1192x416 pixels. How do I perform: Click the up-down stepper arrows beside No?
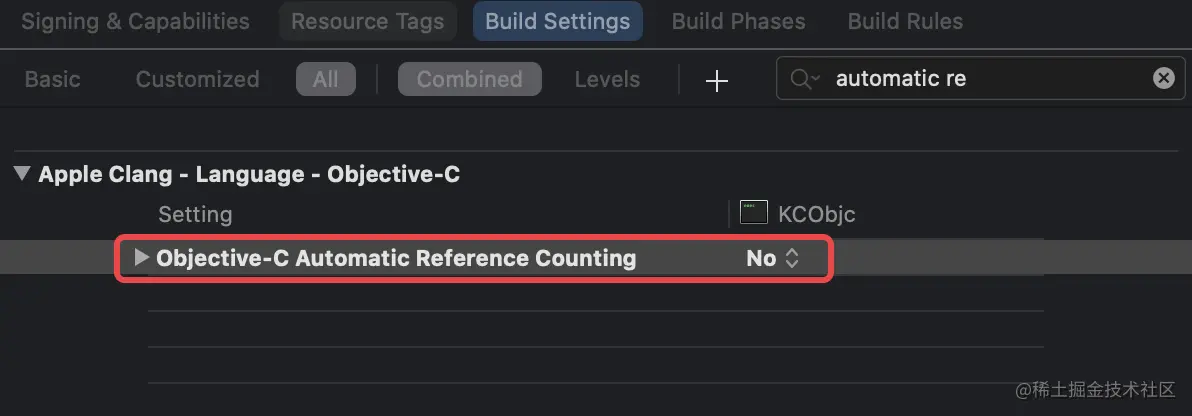[791, 259]
